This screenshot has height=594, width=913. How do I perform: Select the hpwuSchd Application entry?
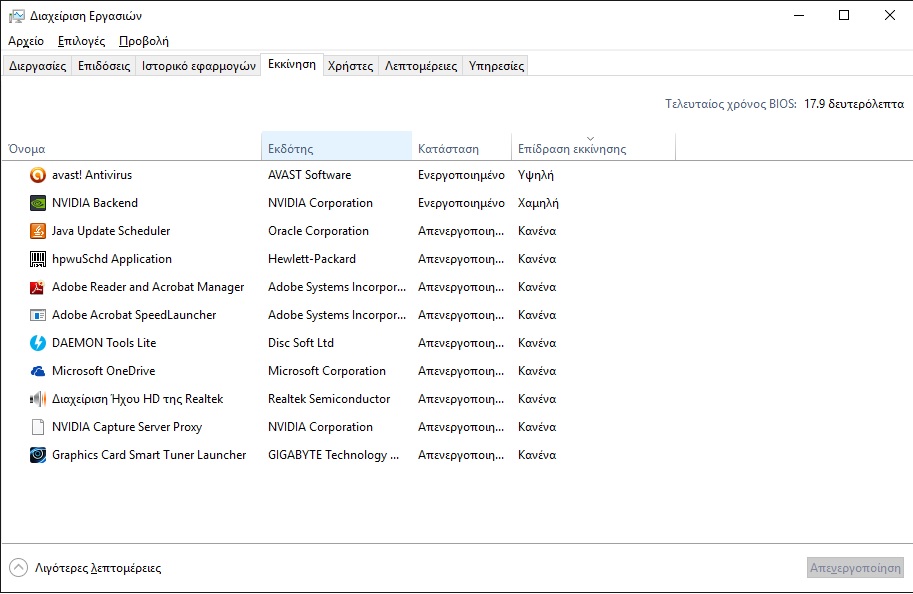tap(112, 259)
